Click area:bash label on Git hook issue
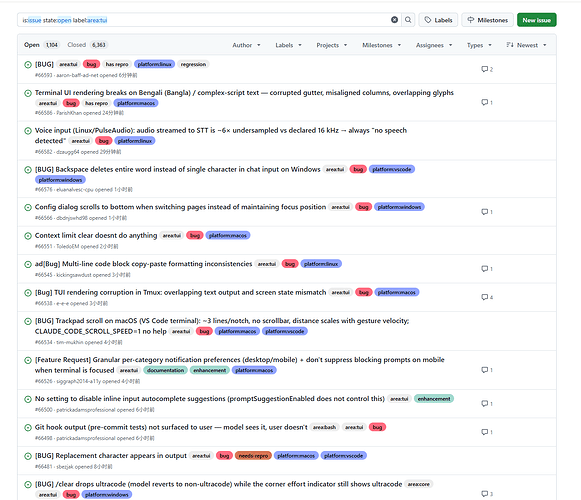 pyautogui.click(x=324, y=427)
